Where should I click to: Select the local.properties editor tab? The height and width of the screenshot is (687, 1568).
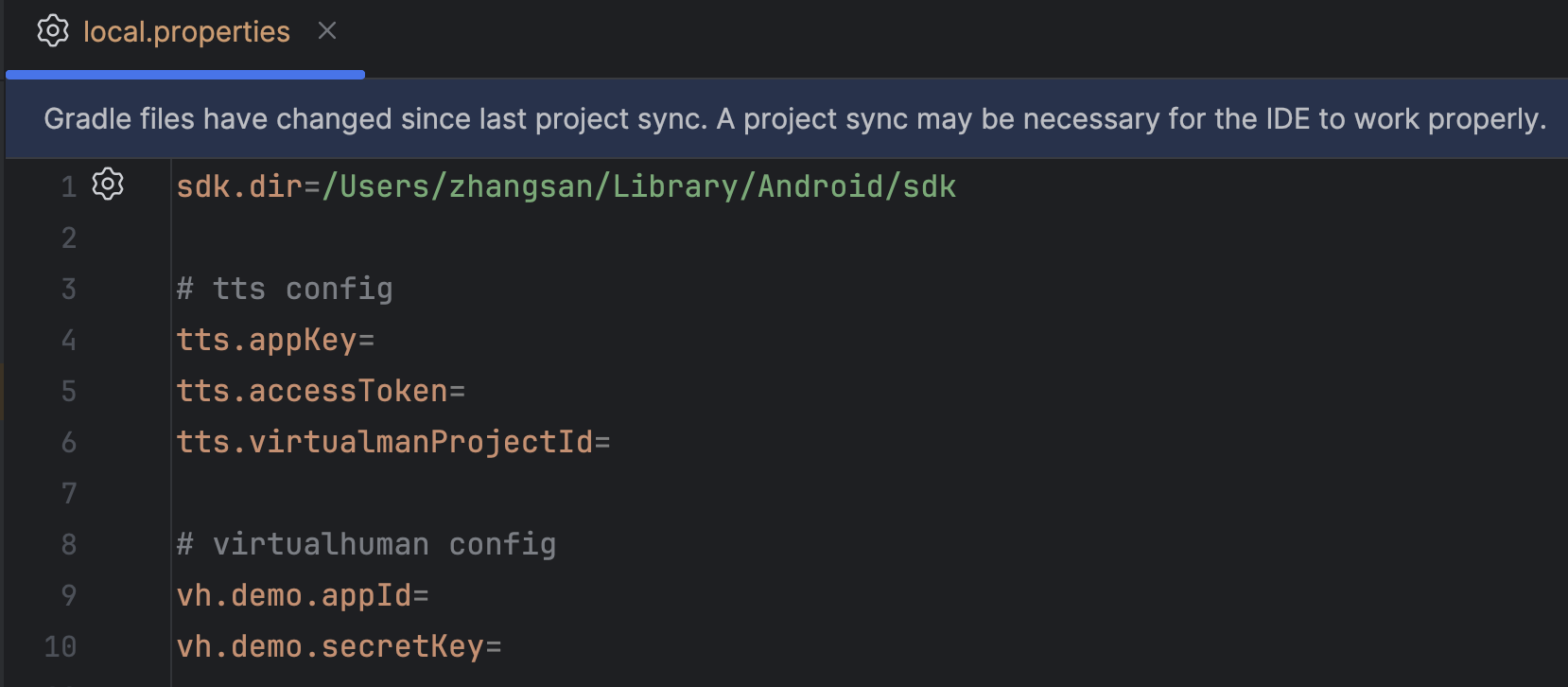[x=186, y=32]
